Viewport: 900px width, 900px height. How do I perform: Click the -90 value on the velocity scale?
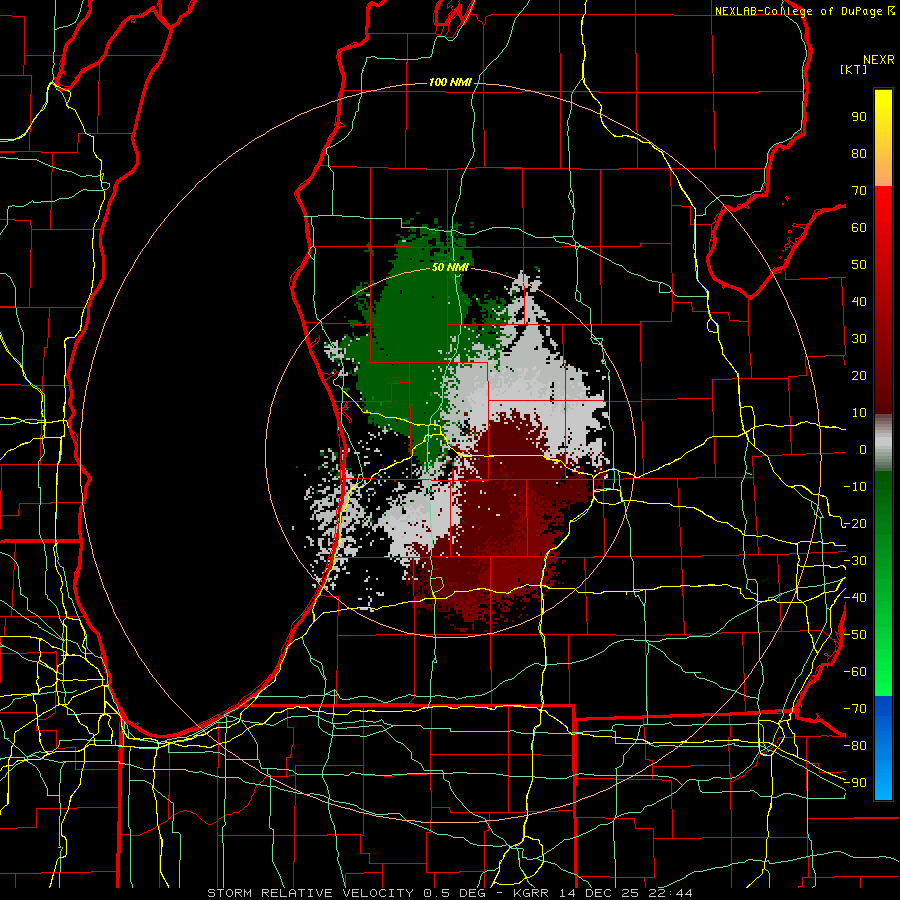coord(855,782)
